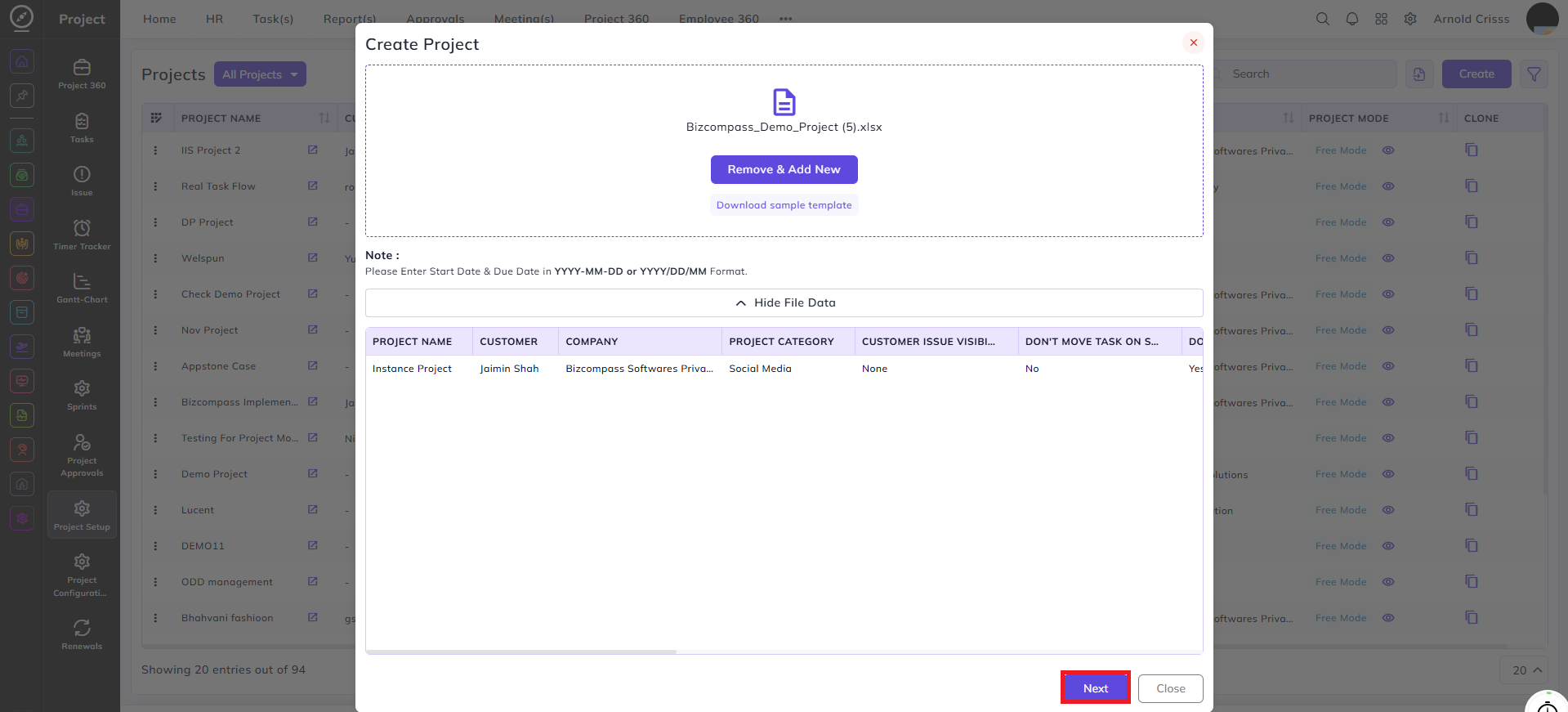This screenshot has width=1568, height=712.
Task: Click the search magnifier icon in the header
Action: [1322, 19]
